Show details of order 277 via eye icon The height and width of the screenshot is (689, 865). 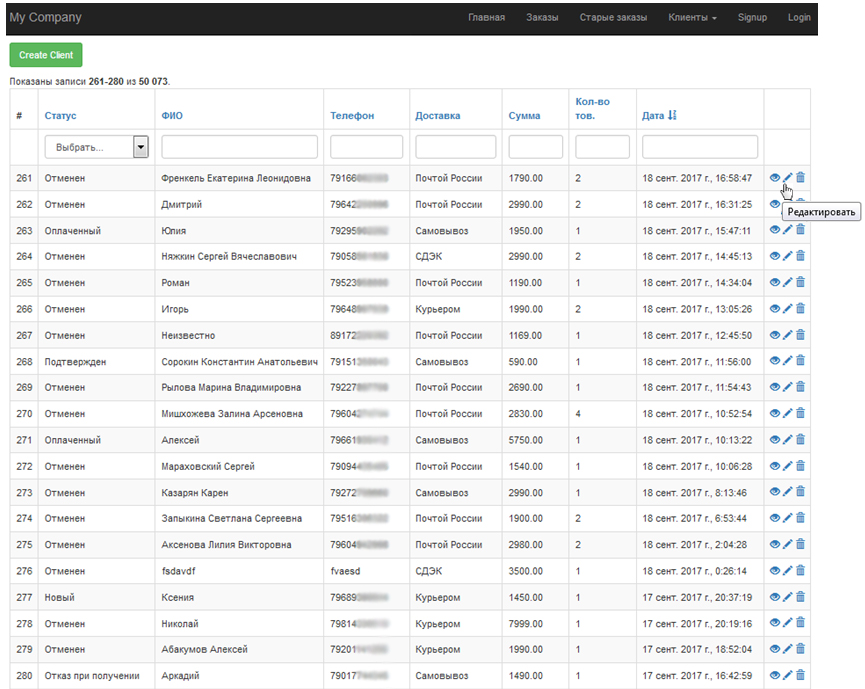(775, 597)
